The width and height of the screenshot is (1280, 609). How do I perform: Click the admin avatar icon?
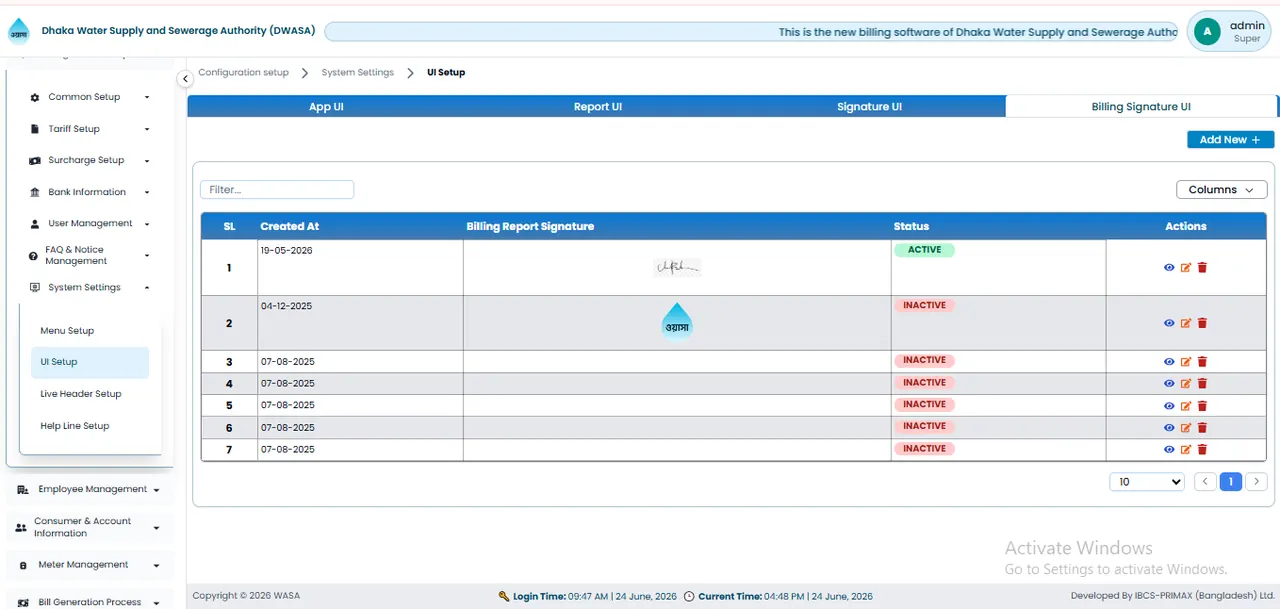[x=1208, y=32]
